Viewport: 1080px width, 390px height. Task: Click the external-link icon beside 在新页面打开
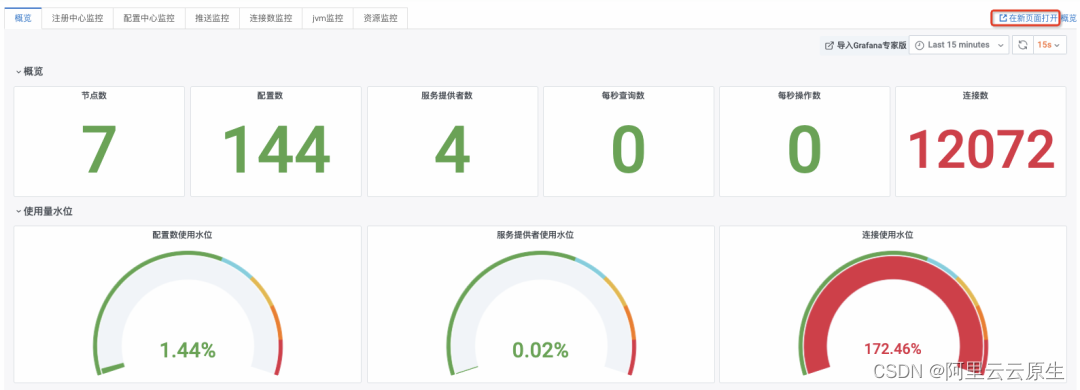[1003, 19]
